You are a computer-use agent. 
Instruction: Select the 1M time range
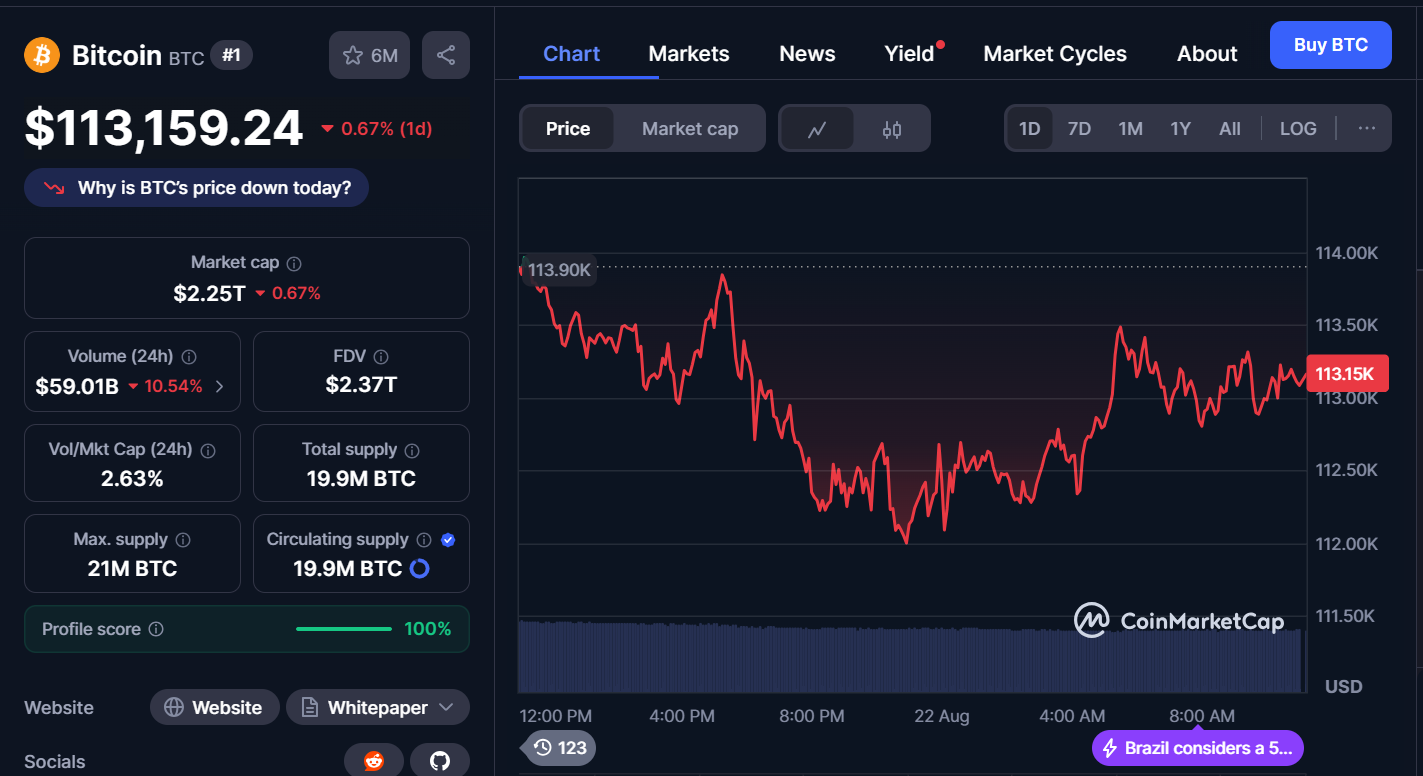(x=1130, y=129)
